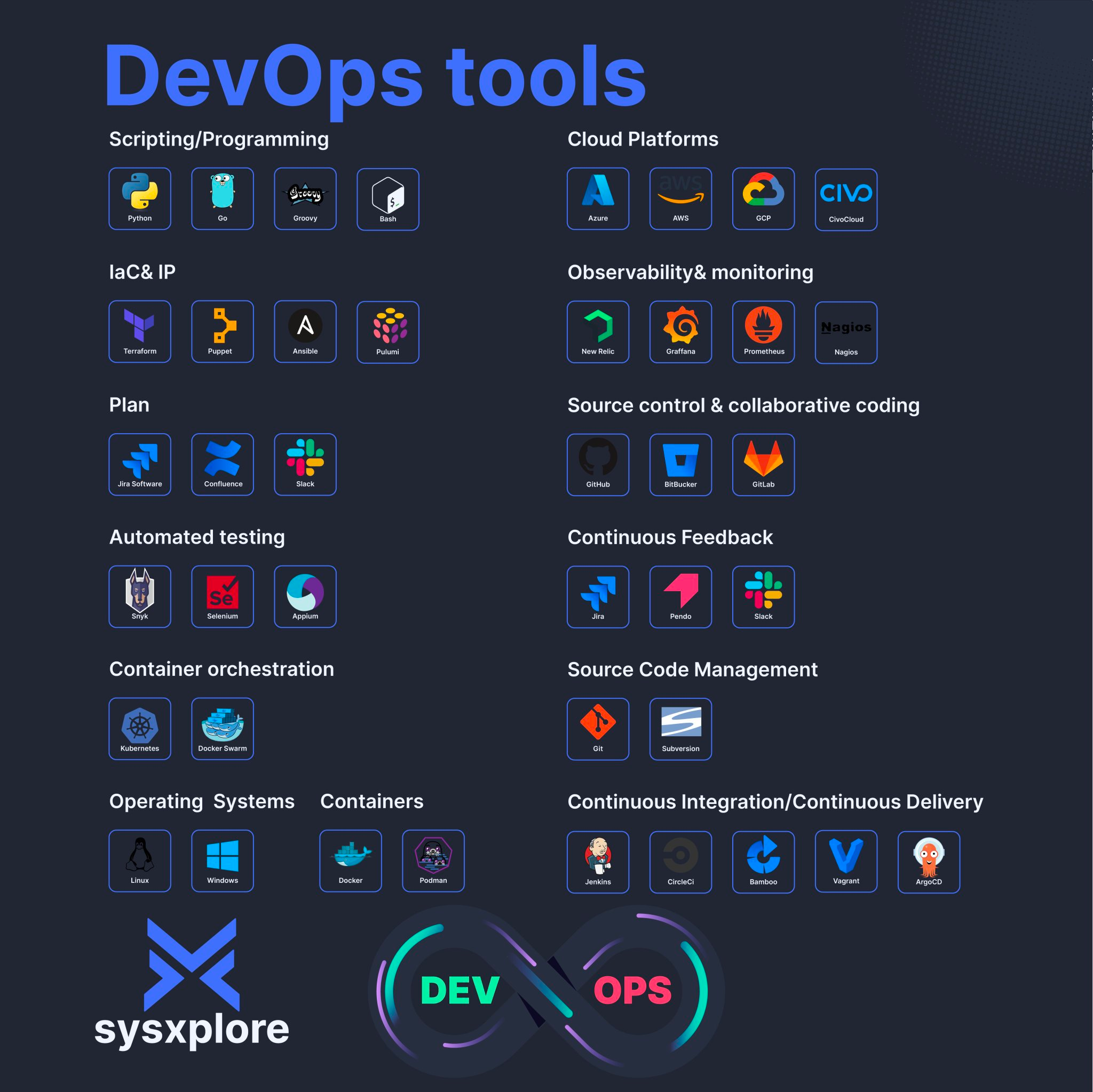Select the Pulumi icon tile
The width and height of the screenshot is (1093, 1092).
387,332
